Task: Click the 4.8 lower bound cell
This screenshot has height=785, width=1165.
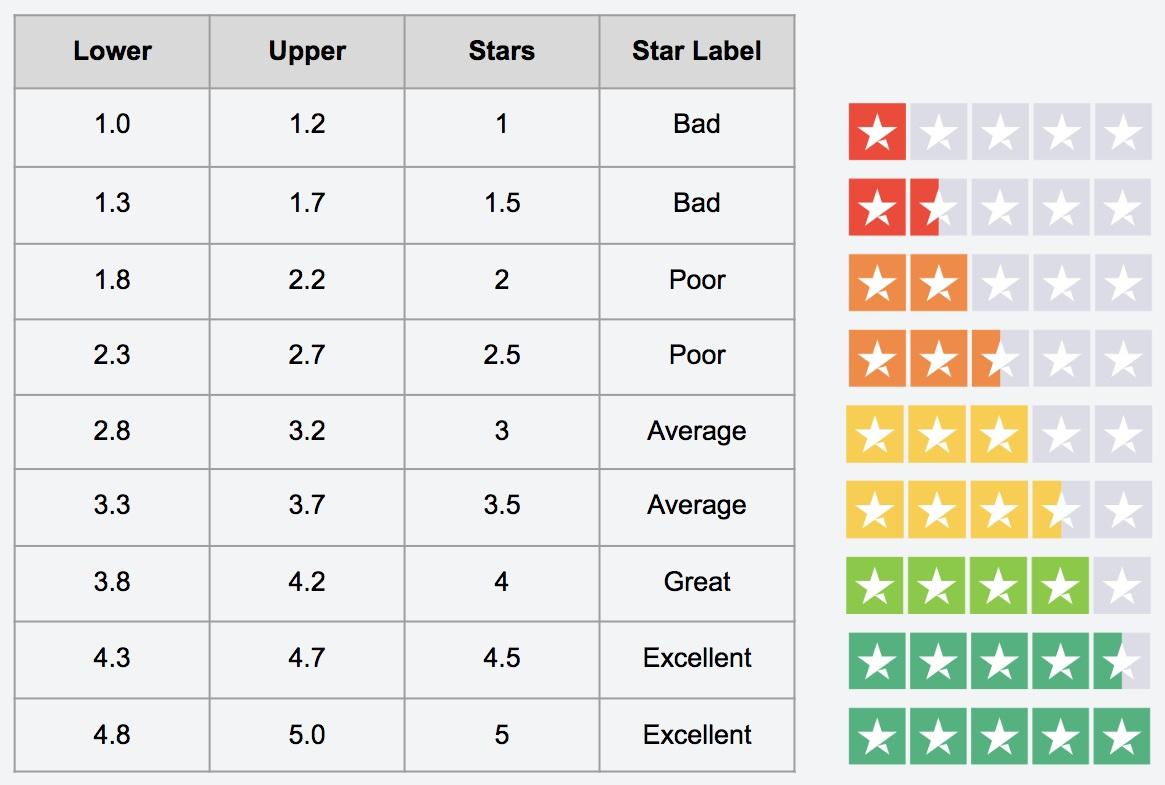Action: (112, 735)
